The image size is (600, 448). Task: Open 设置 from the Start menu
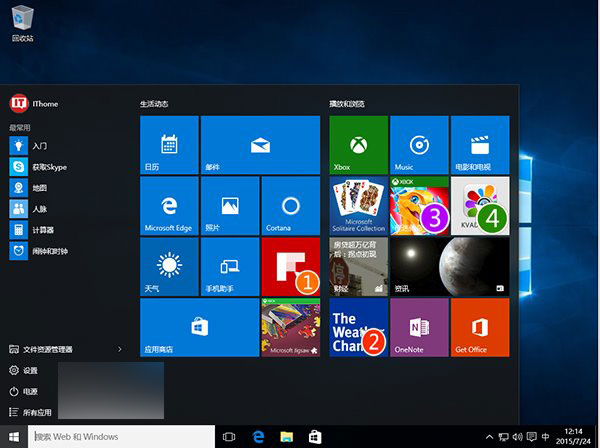(29, 369)
